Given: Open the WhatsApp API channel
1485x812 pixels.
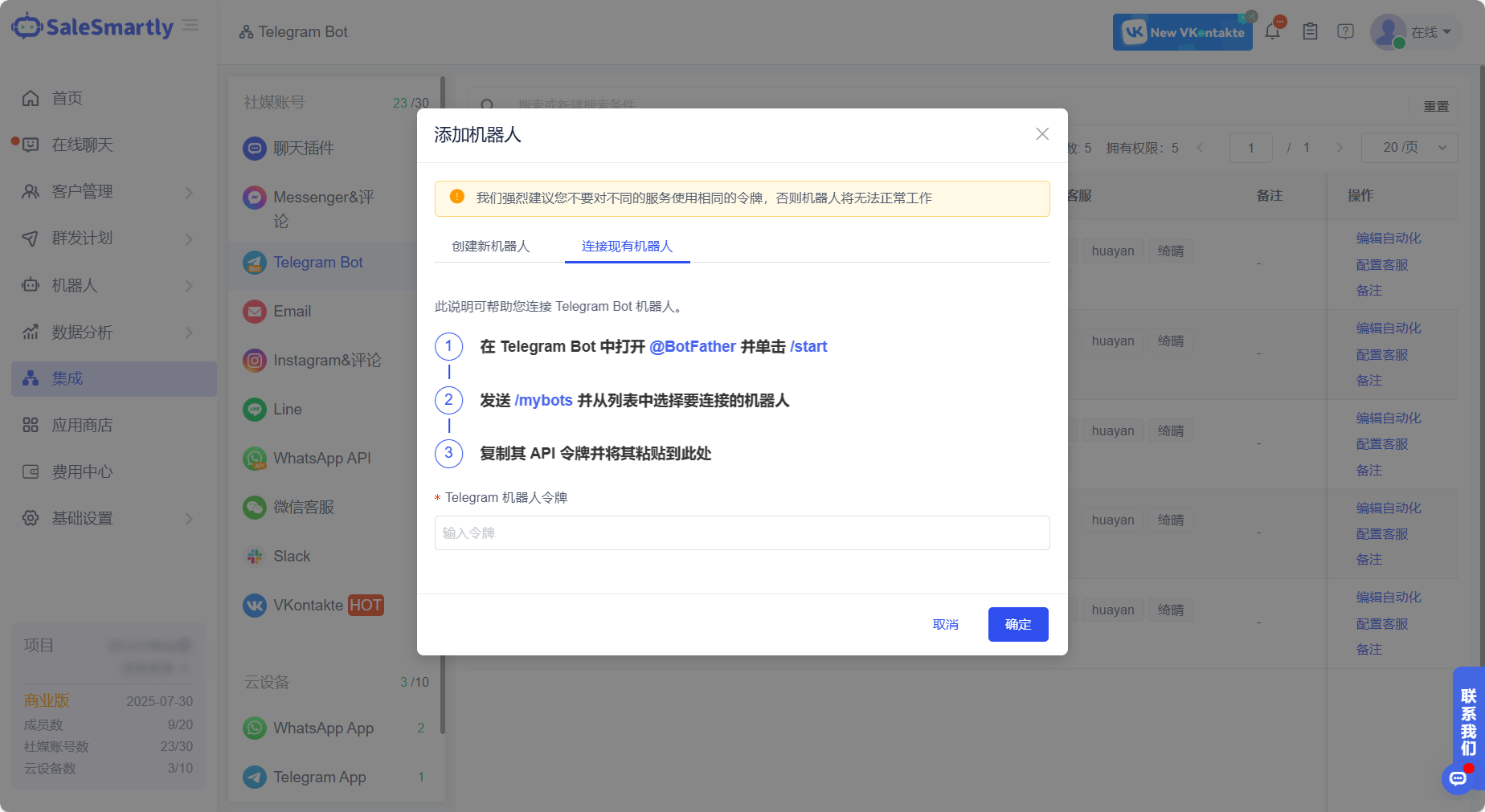Looking at the screenshot, I should pos(321,458).
